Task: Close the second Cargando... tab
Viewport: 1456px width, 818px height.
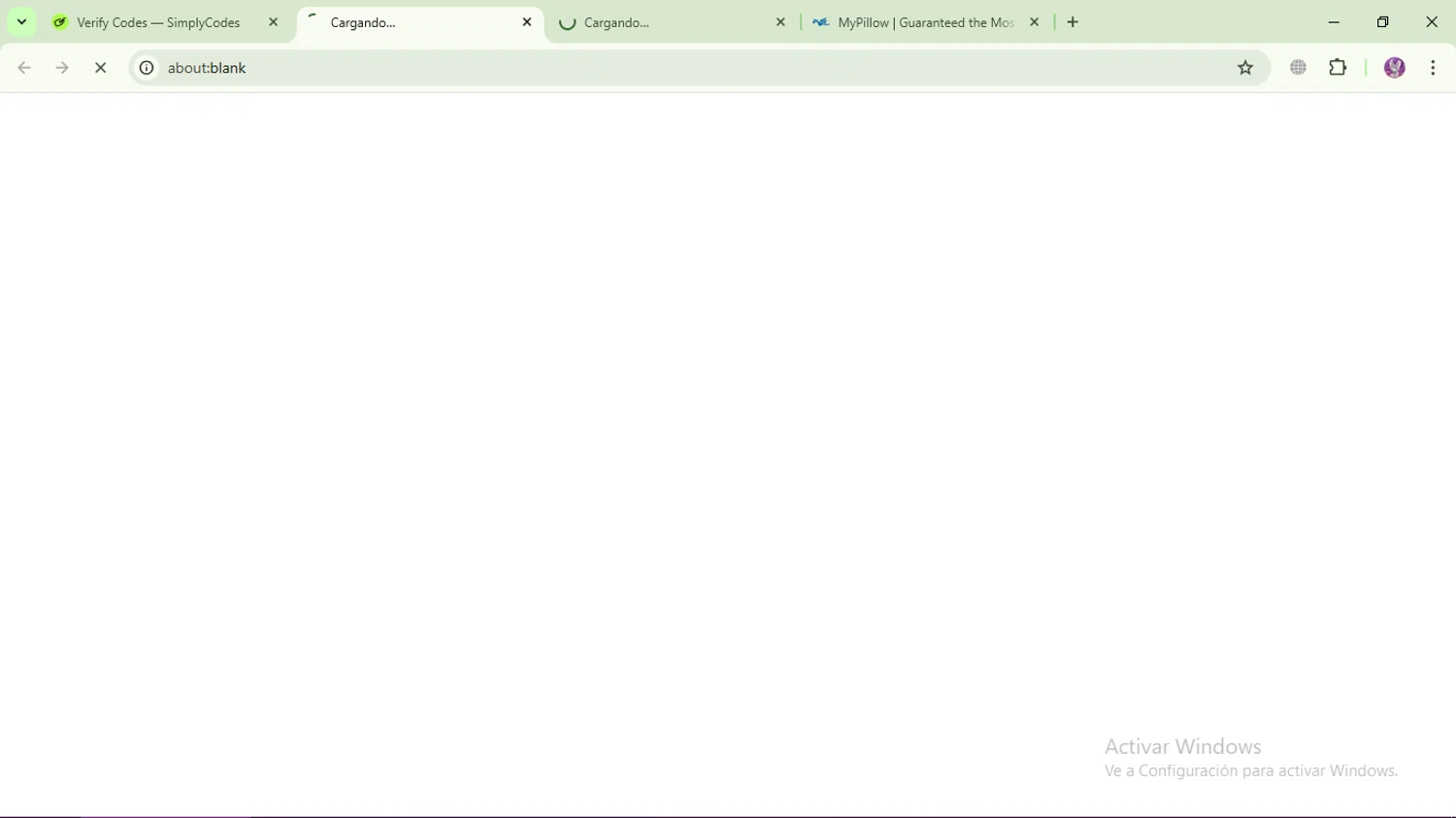Action: tap(780, 22)
